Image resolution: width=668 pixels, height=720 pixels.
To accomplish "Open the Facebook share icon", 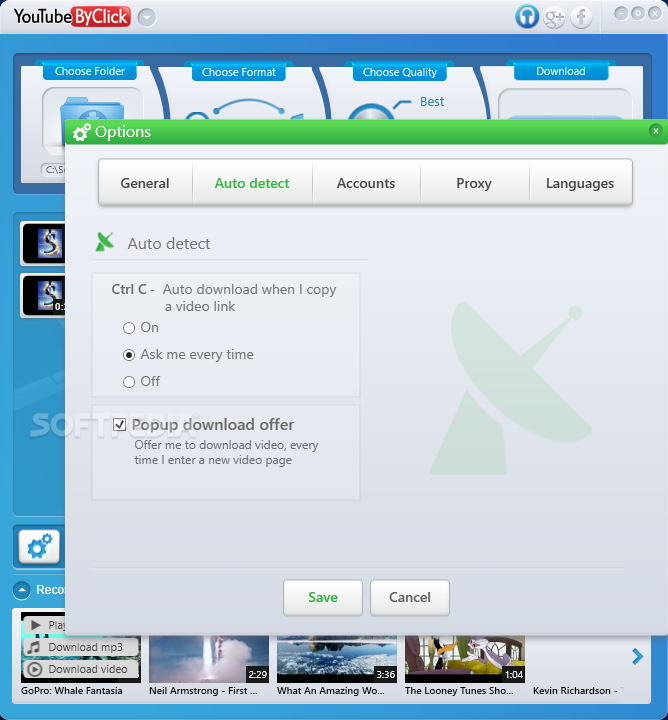I will tap(581, 17).
